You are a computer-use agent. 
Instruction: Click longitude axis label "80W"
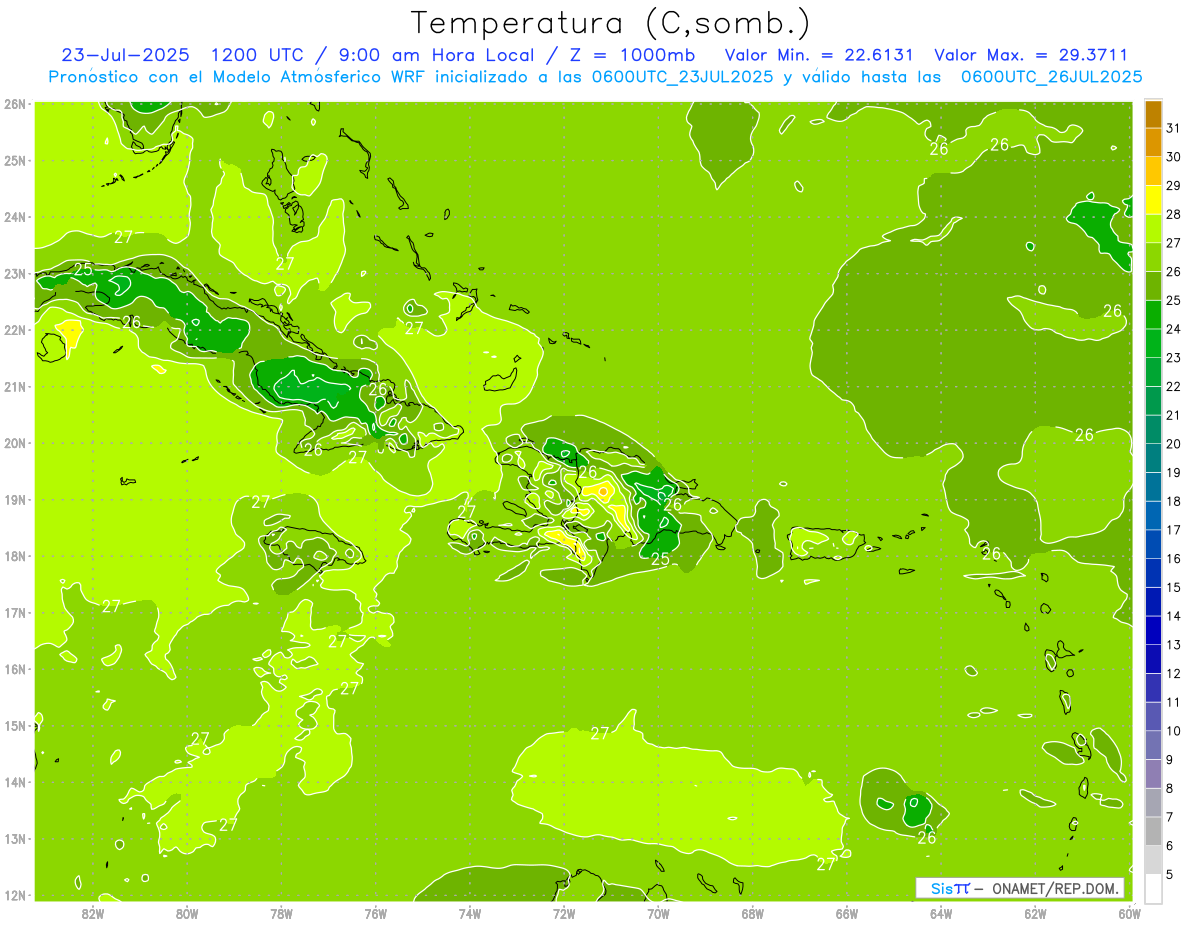pyautogui.click(x=187, y=913)
